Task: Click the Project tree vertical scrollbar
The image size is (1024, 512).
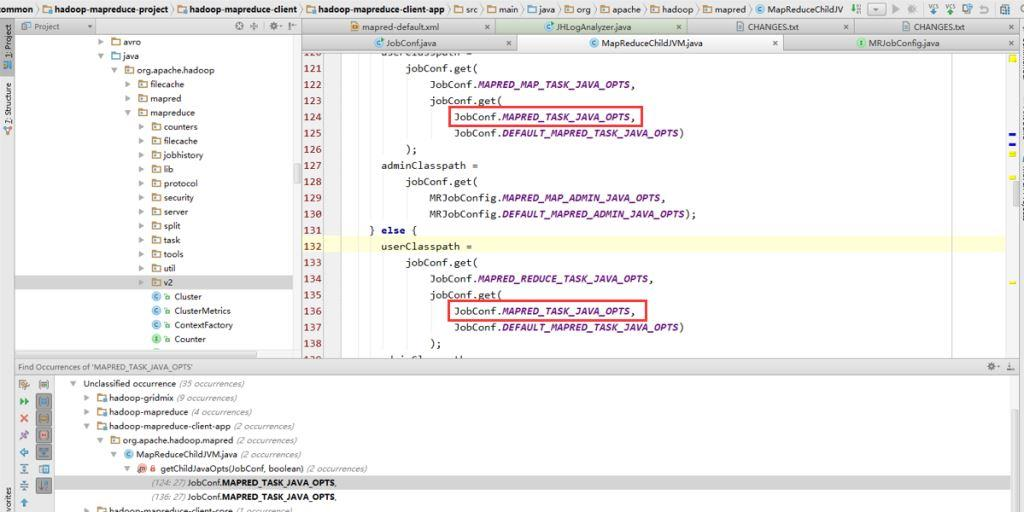Action: pyautogui.click(x=297, y=173)
